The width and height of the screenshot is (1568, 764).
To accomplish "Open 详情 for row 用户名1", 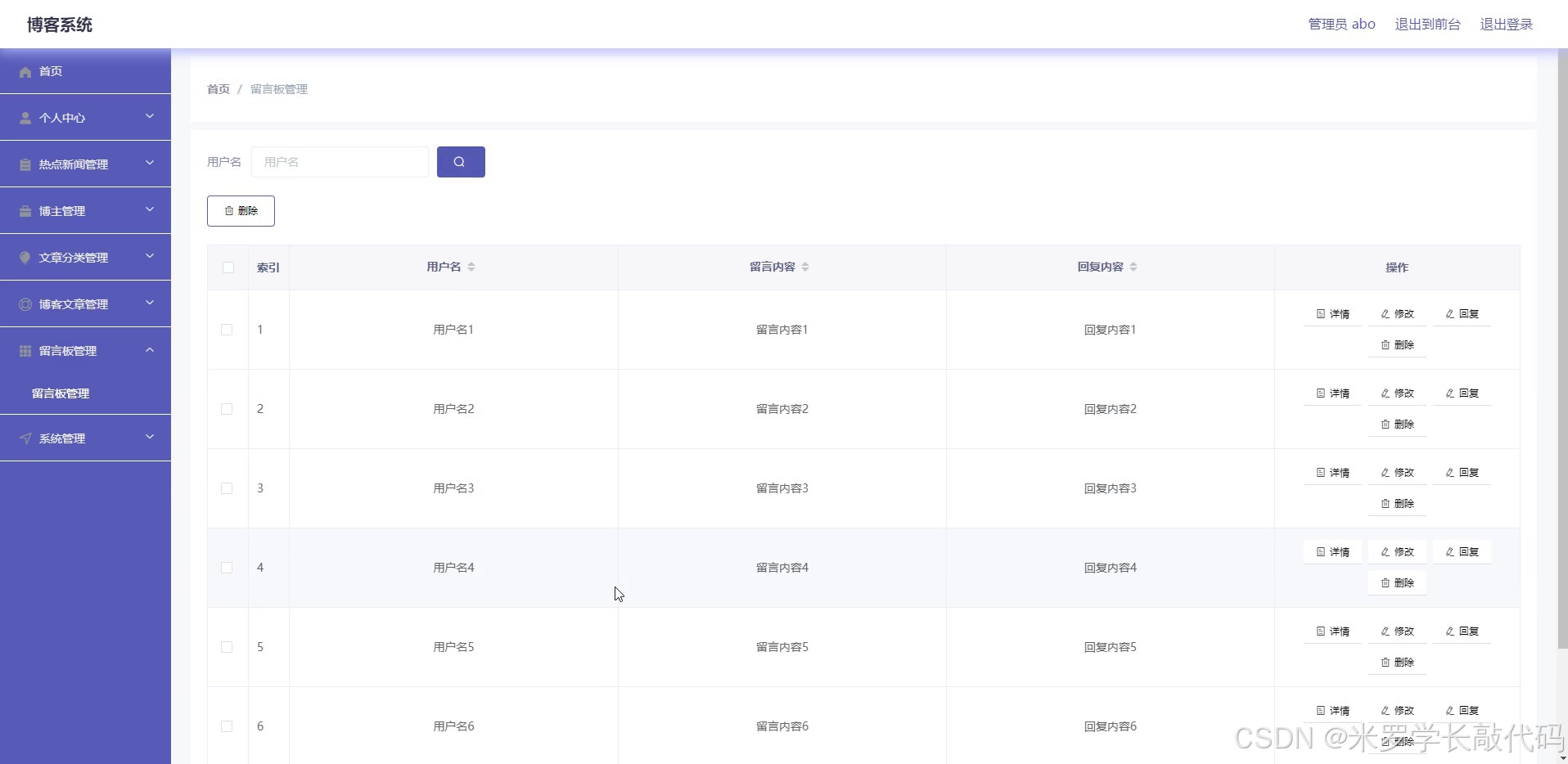I will click(1332, 314).
